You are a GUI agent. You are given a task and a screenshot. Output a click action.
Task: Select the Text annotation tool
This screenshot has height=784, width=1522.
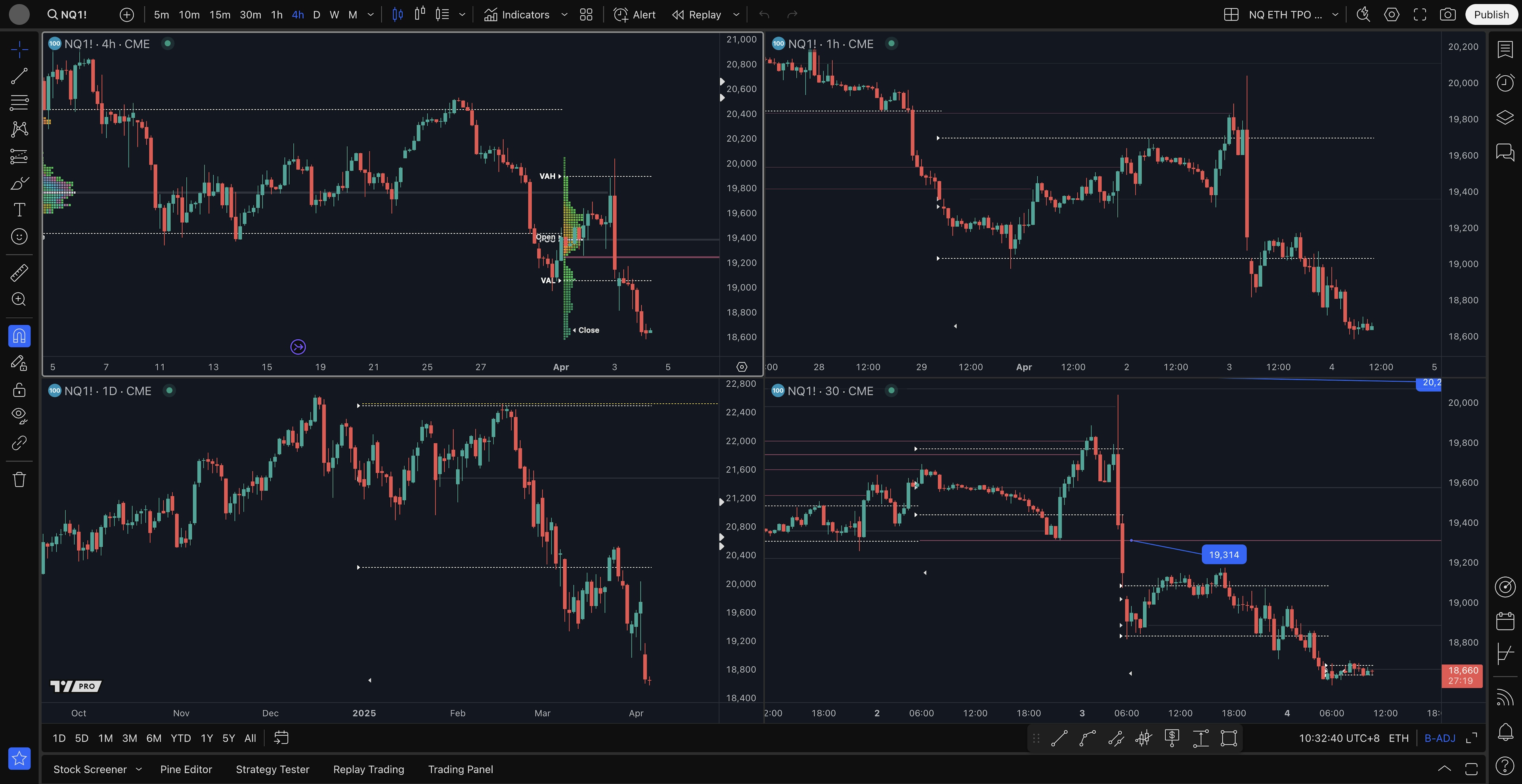coord(19,210)
